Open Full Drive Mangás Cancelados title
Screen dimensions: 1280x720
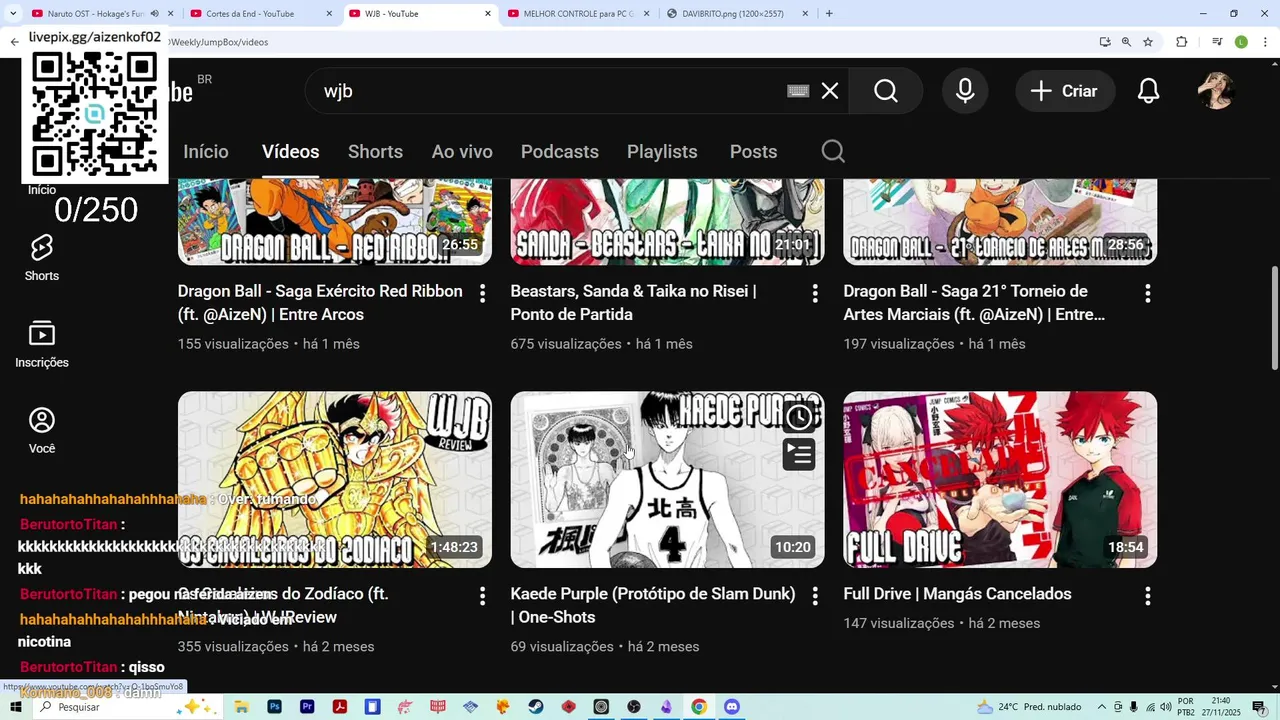click(x=957, y=594)
